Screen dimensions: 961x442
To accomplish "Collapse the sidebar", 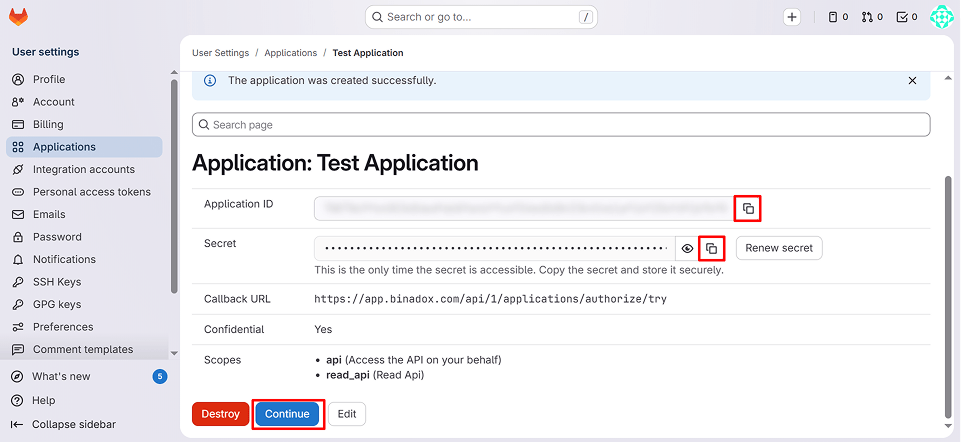I will [64, 424].
